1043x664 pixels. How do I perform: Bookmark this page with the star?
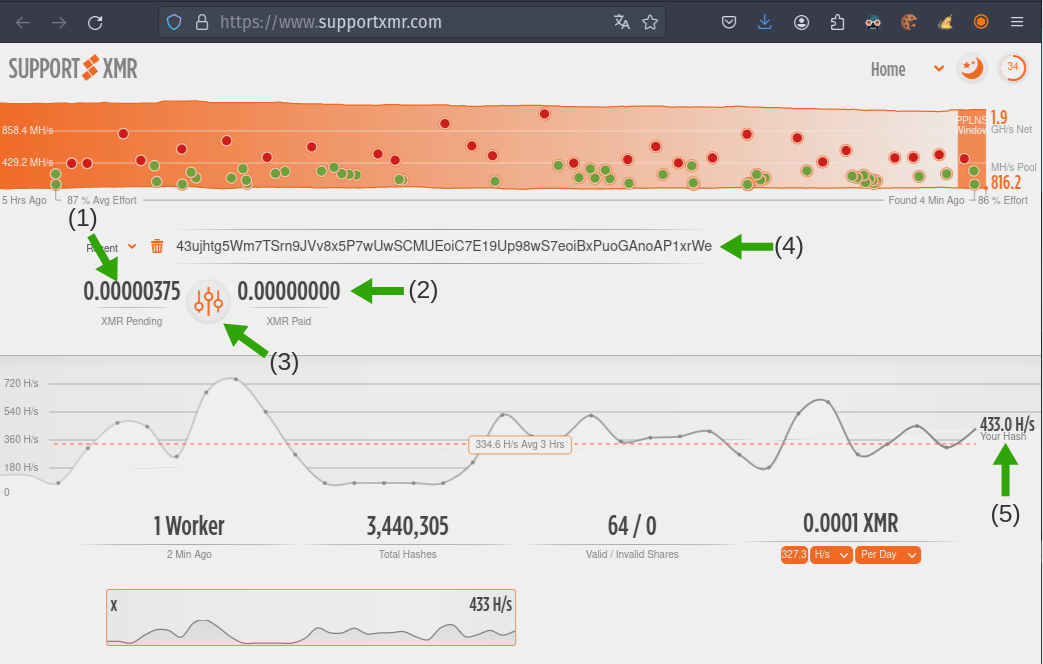[x=650, y=22]
